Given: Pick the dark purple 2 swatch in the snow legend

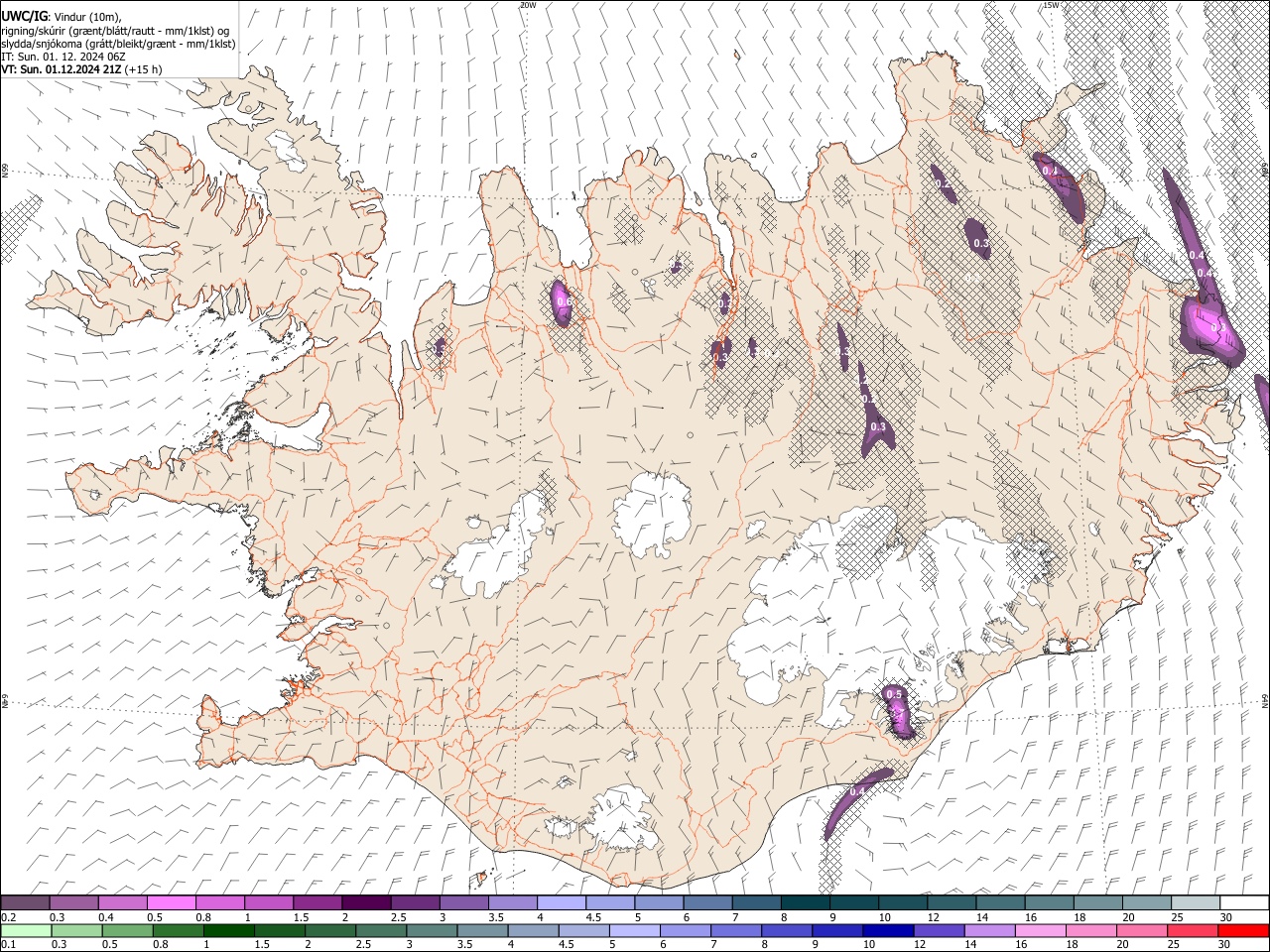Looking at the screenshot, I should pos(366,902).
